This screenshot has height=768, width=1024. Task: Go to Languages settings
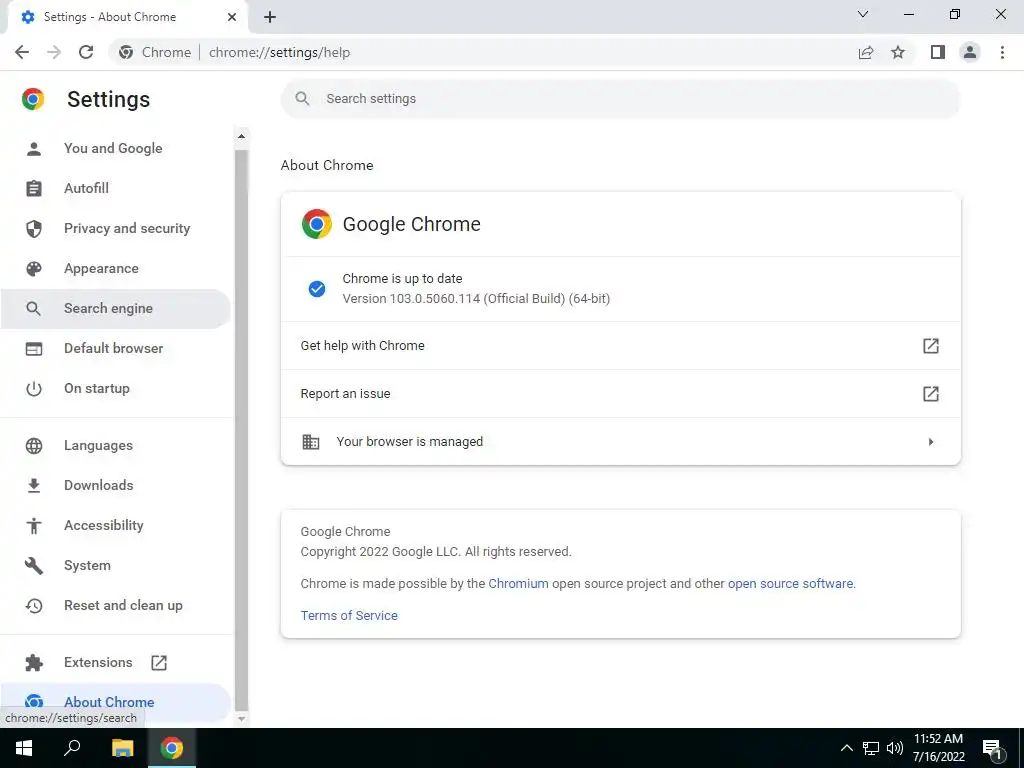click(116, 445)
